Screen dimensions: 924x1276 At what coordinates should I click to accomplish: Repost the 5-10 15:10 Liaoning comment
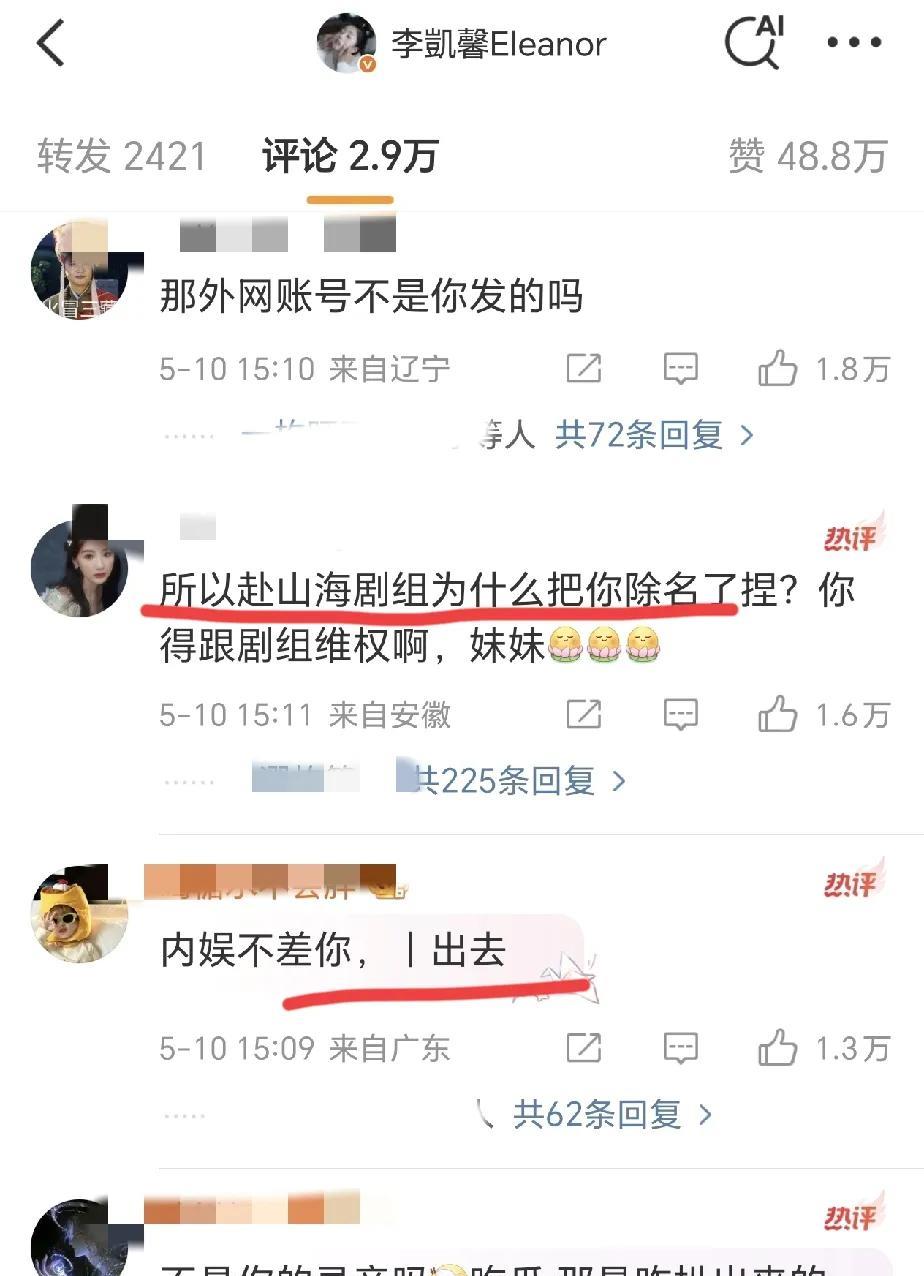point(584,369)
